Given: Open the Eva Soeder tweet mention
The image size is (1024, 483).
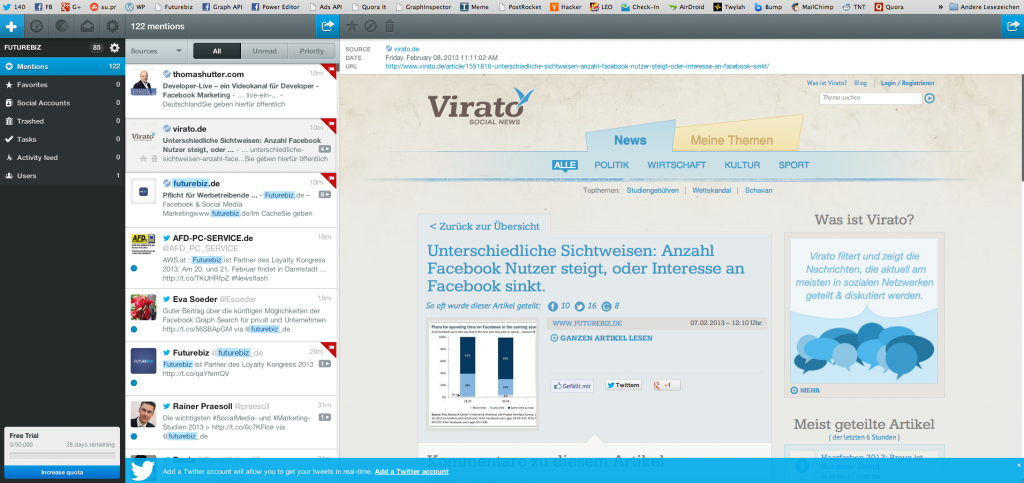Looking at the screenshot, I should 231,316.
